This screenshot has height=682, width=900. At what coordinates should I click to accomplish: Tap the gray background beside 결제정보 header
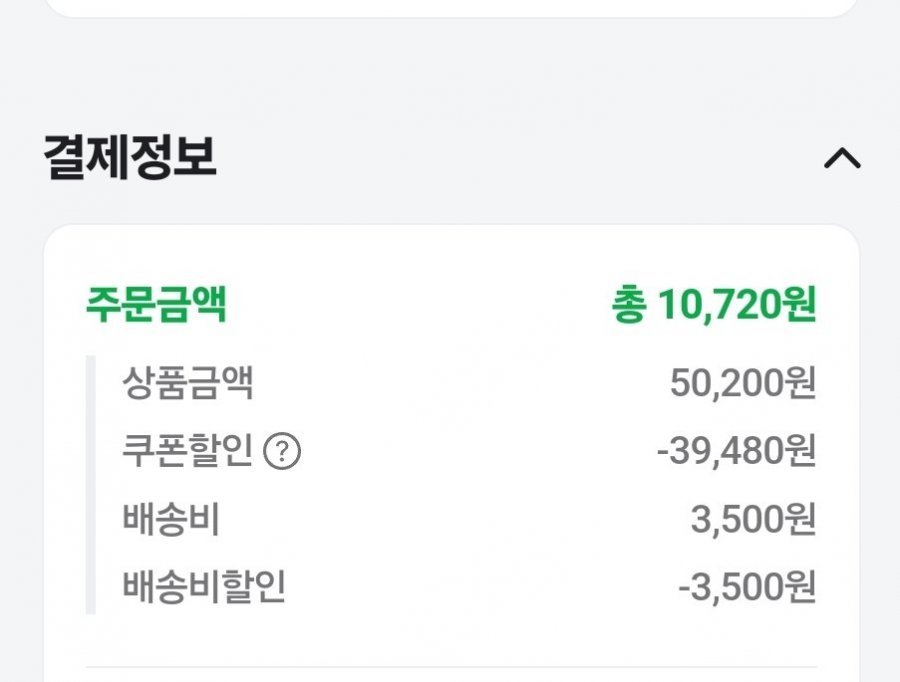pyautogui.click(x=517, y=158)
